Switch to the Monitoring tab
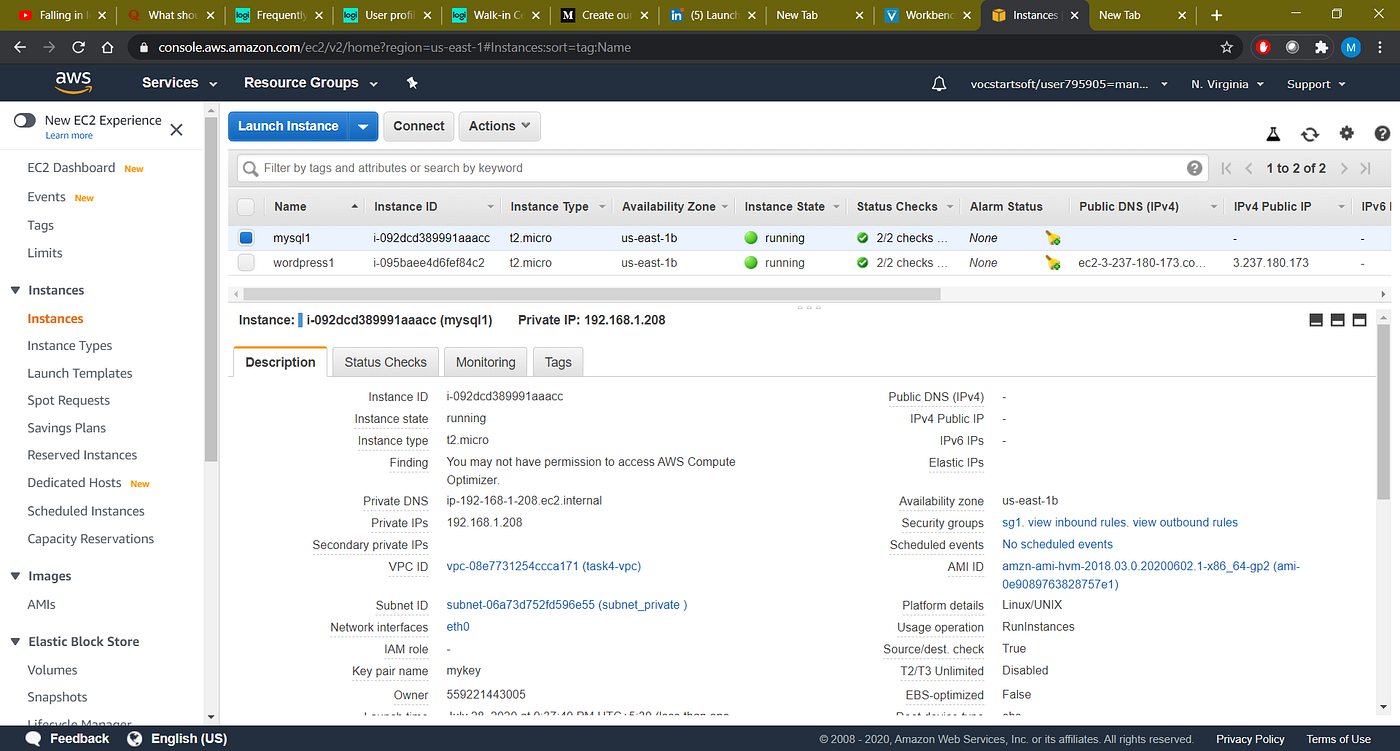The height and width of the screenshot is (751, 1400). [485, 362]
